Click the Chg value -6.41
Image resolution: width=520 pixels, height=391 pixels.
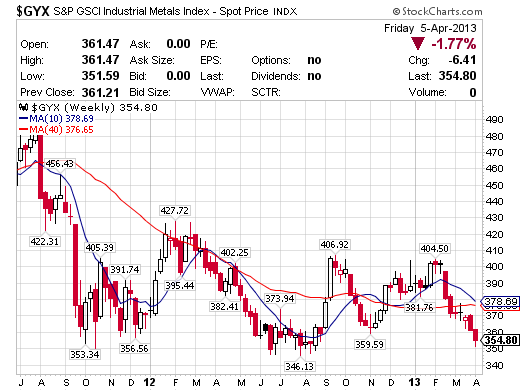pos(462,60)
